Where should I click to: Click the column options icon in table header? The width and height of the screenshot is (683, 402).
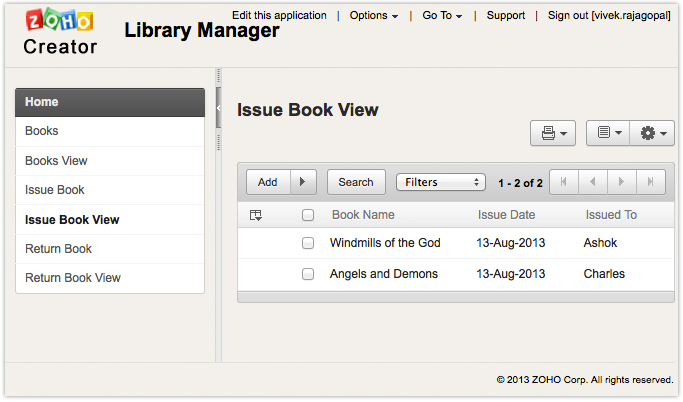point(256,215)
